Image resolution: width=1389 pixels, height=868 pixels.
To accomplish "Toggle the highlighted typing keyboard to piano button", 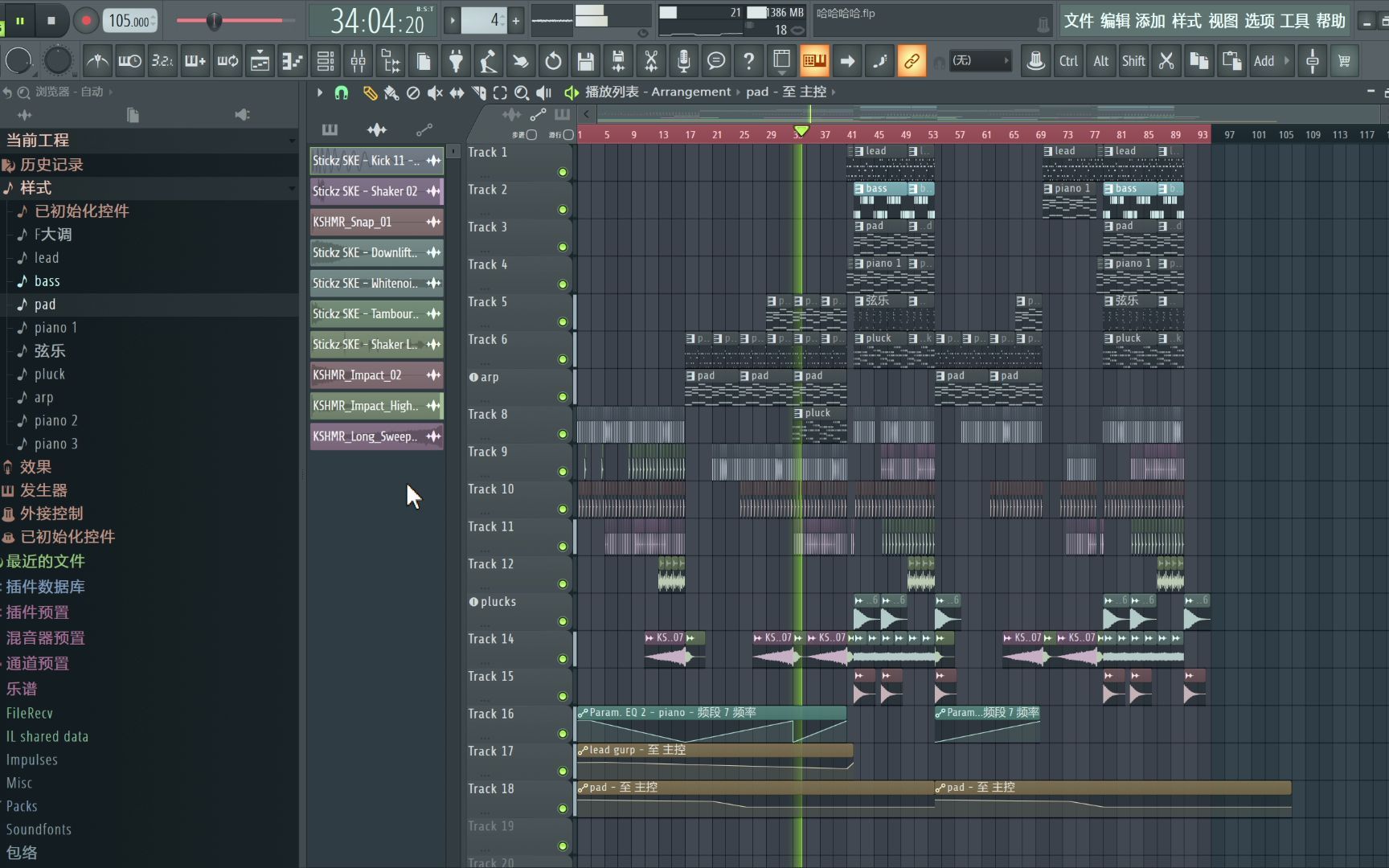I will click(814, 61).
